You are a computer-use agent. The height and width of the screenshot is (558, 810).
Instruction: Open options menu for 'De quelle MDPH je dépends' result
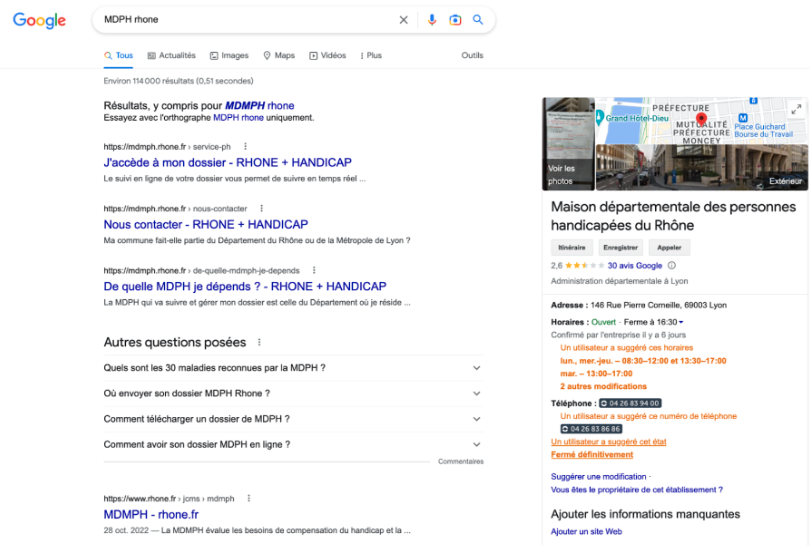(314, 270)
